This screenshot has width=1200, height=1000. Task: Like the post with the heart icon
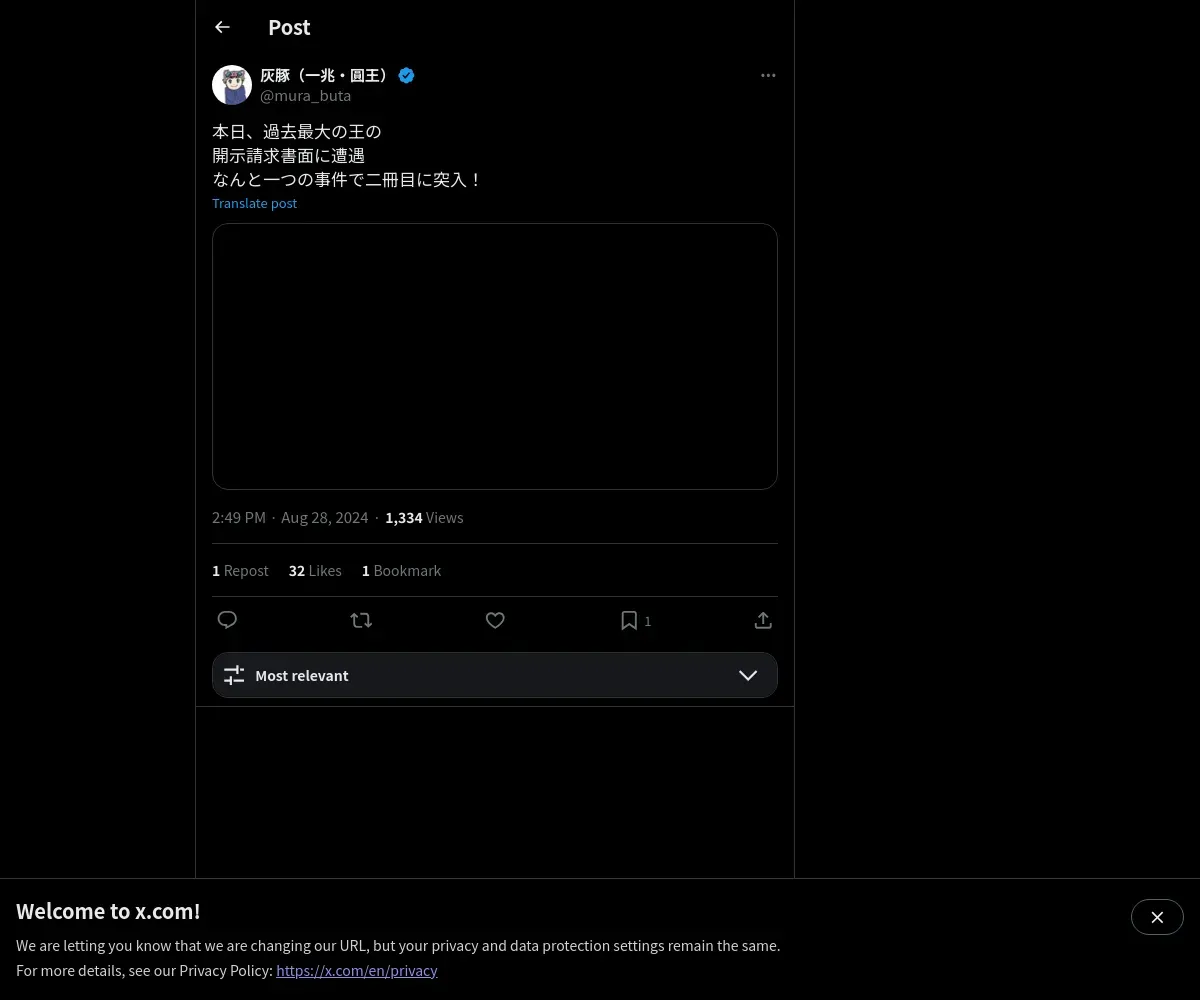[495, 621]
